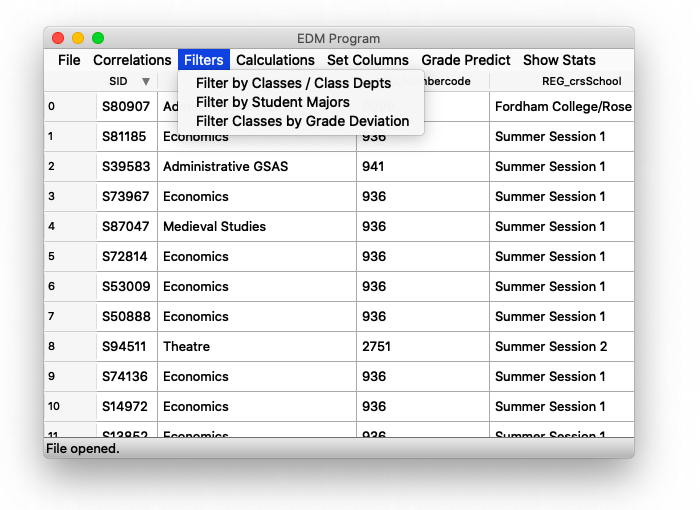The image size is (700, 510).
Task: Select the Theatre major cell
Action: (186, 347)
